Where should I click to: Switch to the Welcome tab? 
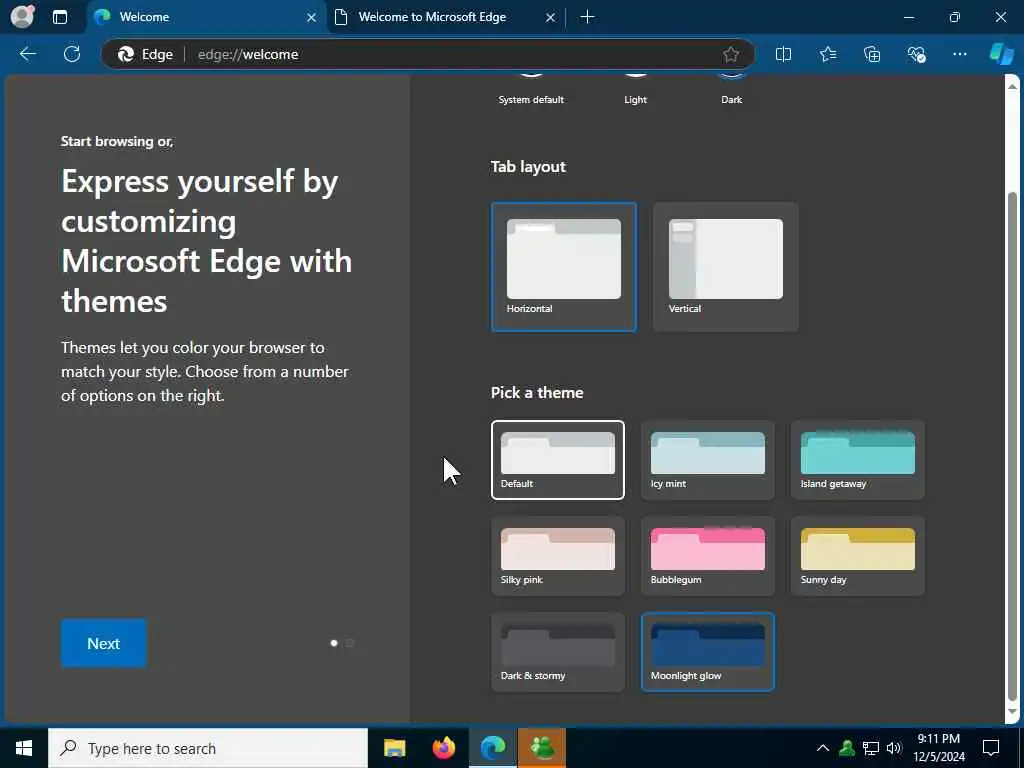click(206, 18)
